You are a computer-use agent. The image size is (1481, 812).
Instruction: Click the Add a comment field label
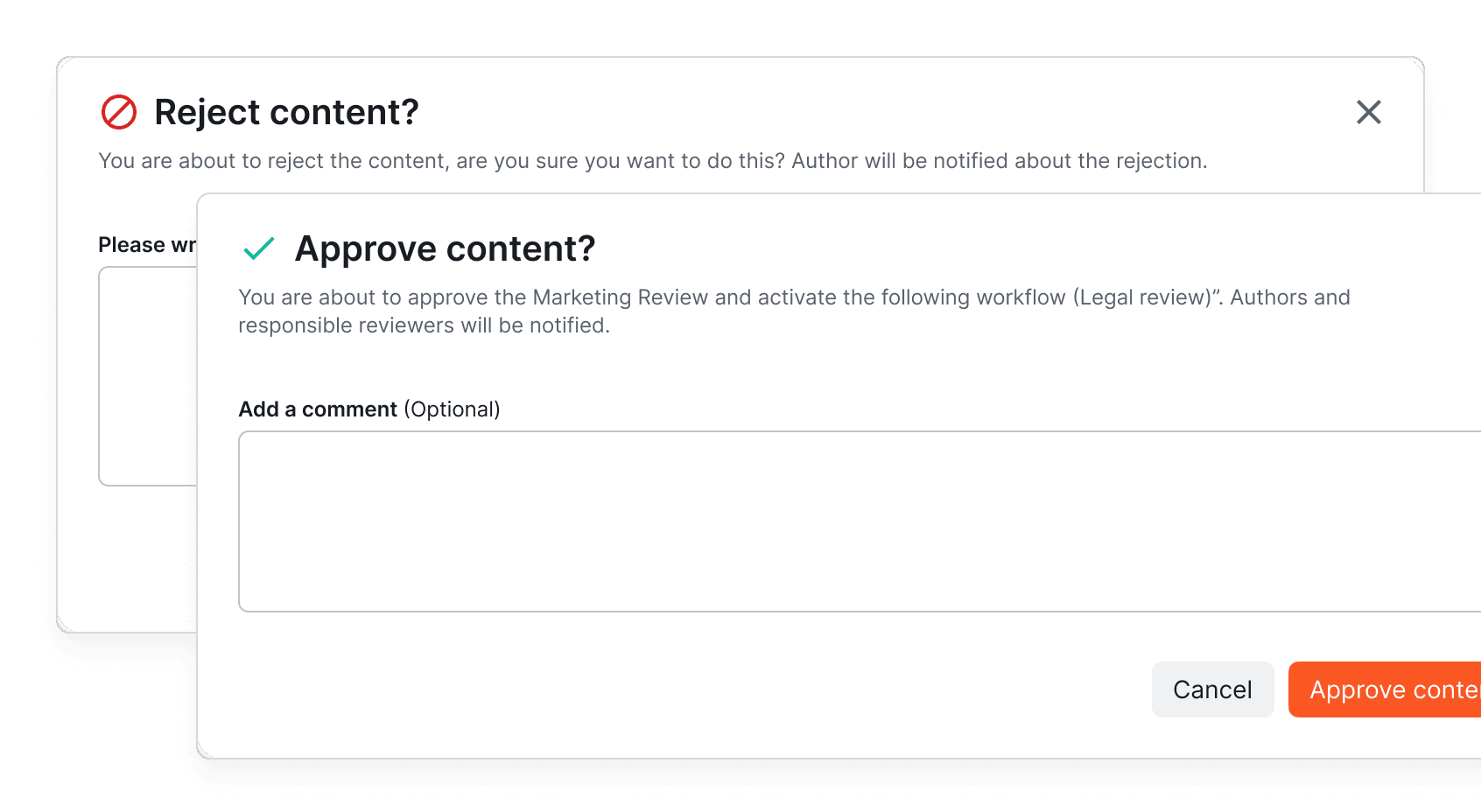pyautogui.click(x=318, y=409)
